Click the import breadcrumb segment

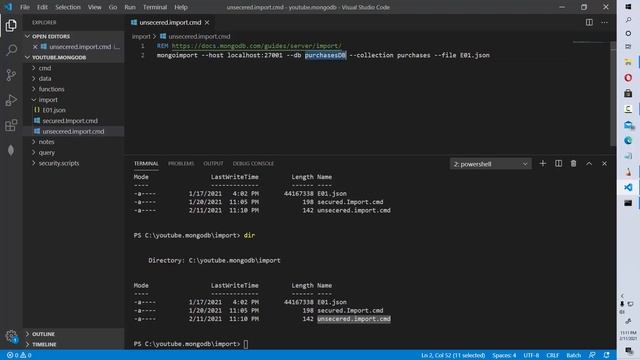(141, 36)
